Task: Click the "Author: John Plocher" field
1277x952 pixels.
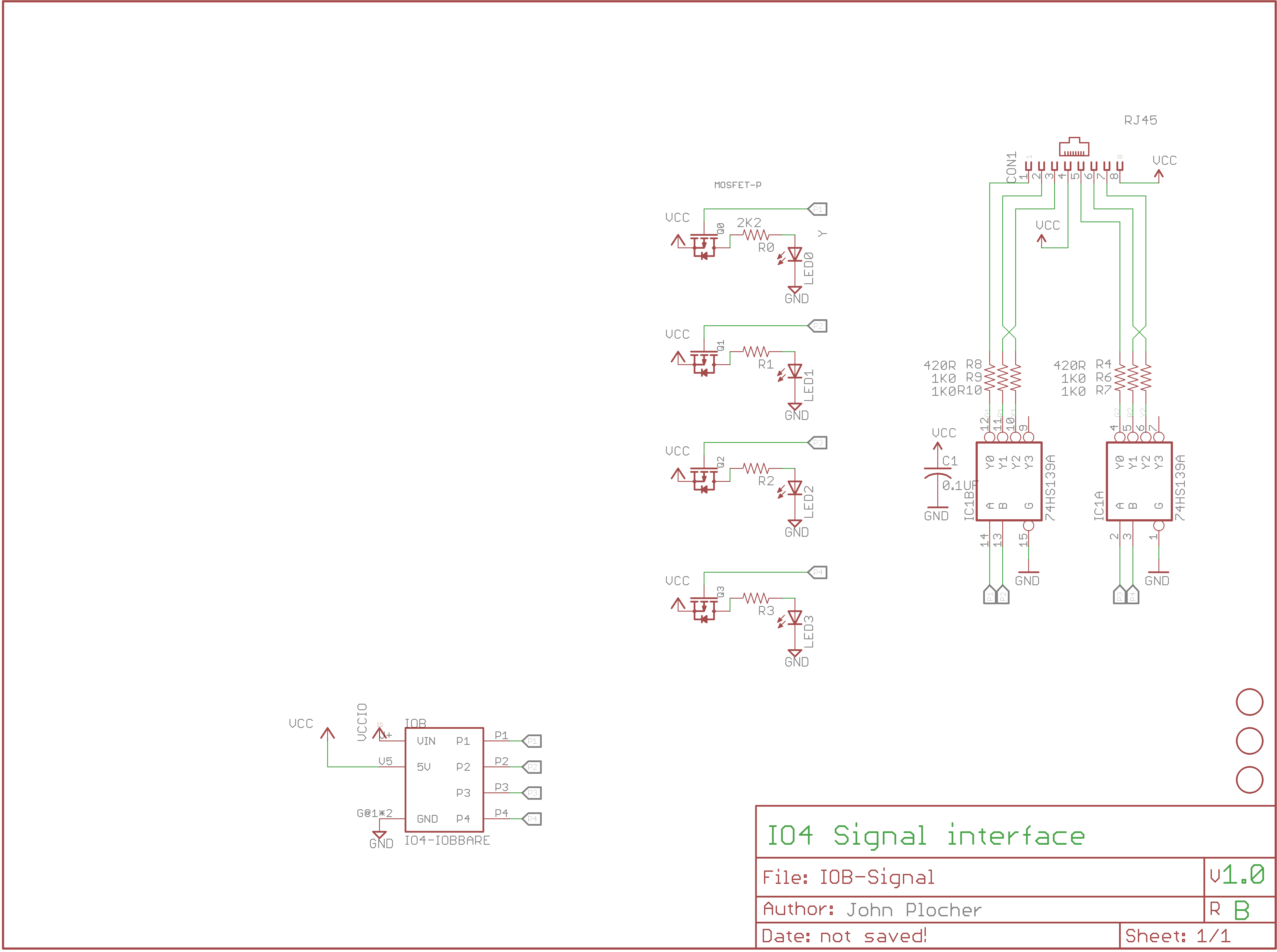Action: coord(872,909)
